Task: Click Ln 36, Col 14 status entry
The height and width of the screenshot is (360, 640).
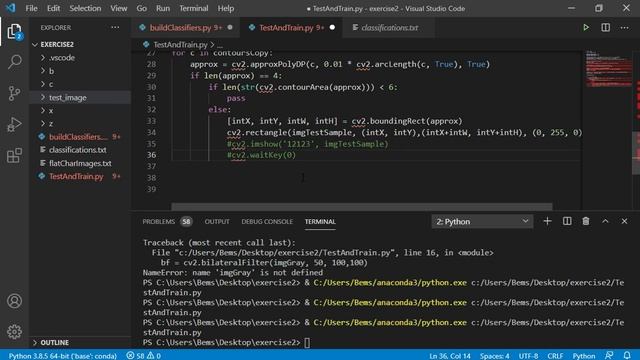Action: point(450,356)
